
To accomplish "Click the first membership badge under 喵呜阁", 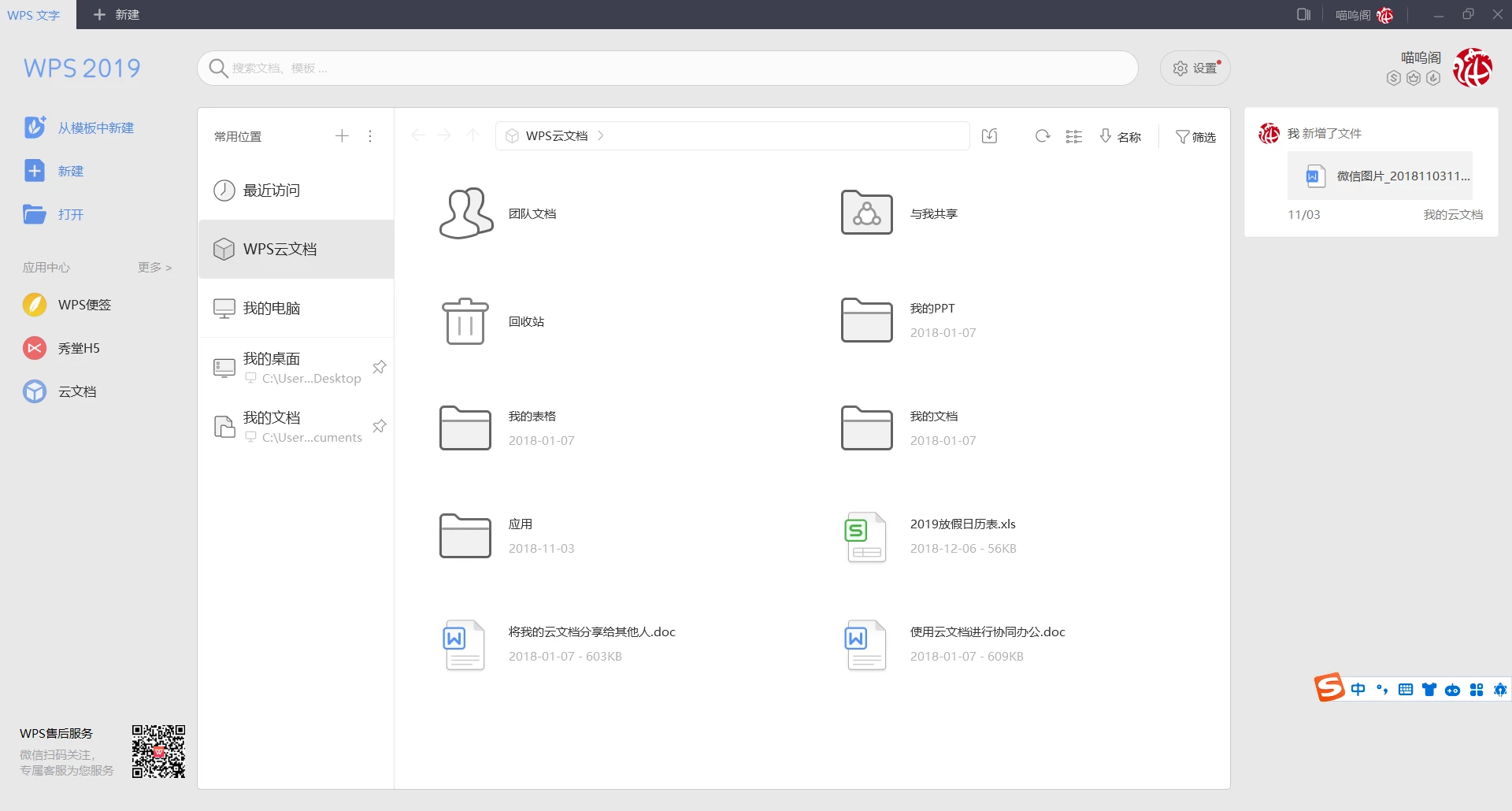I will (1394, 78).
